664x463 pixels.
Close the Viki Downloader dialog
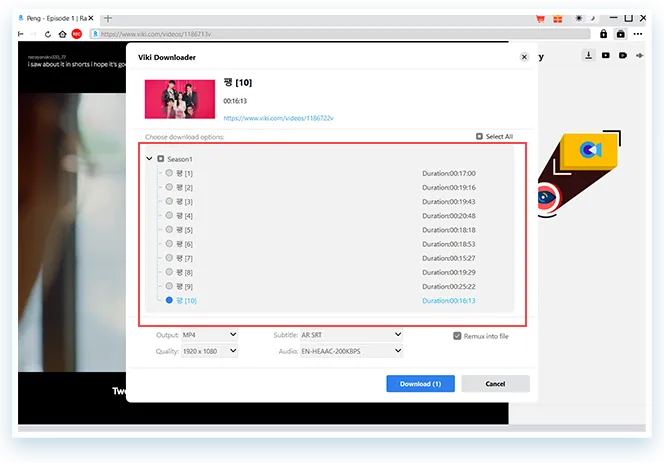(x=524, y=57)
